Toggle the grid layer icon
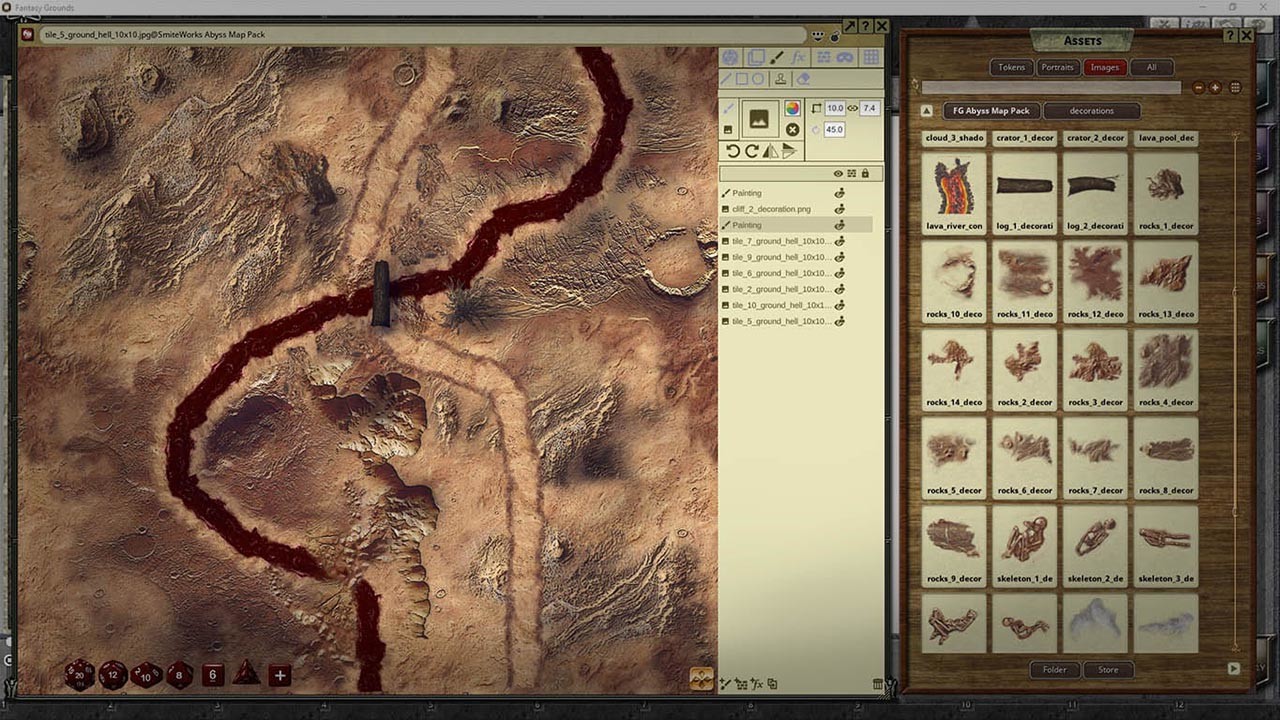 (x=871, y=57)
